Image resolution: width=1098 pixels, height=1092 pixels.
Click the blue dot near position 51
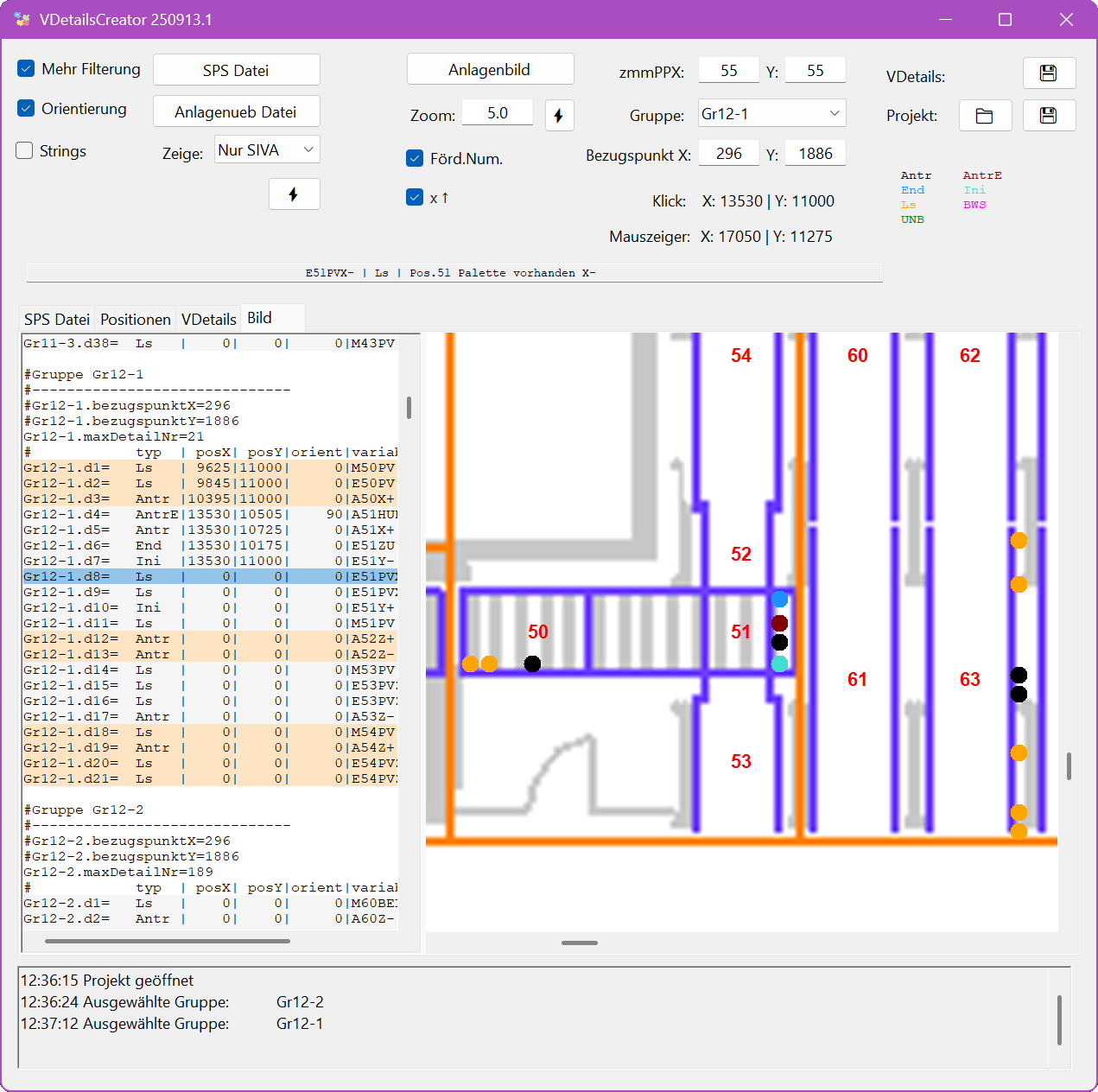coord(779,600)
